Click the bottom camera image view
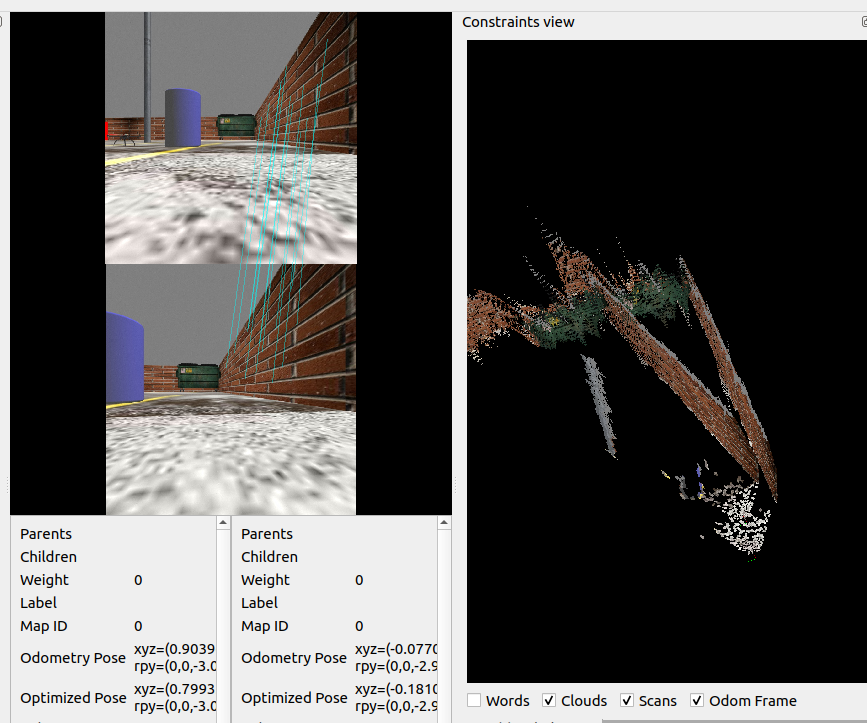 point(230,389)
